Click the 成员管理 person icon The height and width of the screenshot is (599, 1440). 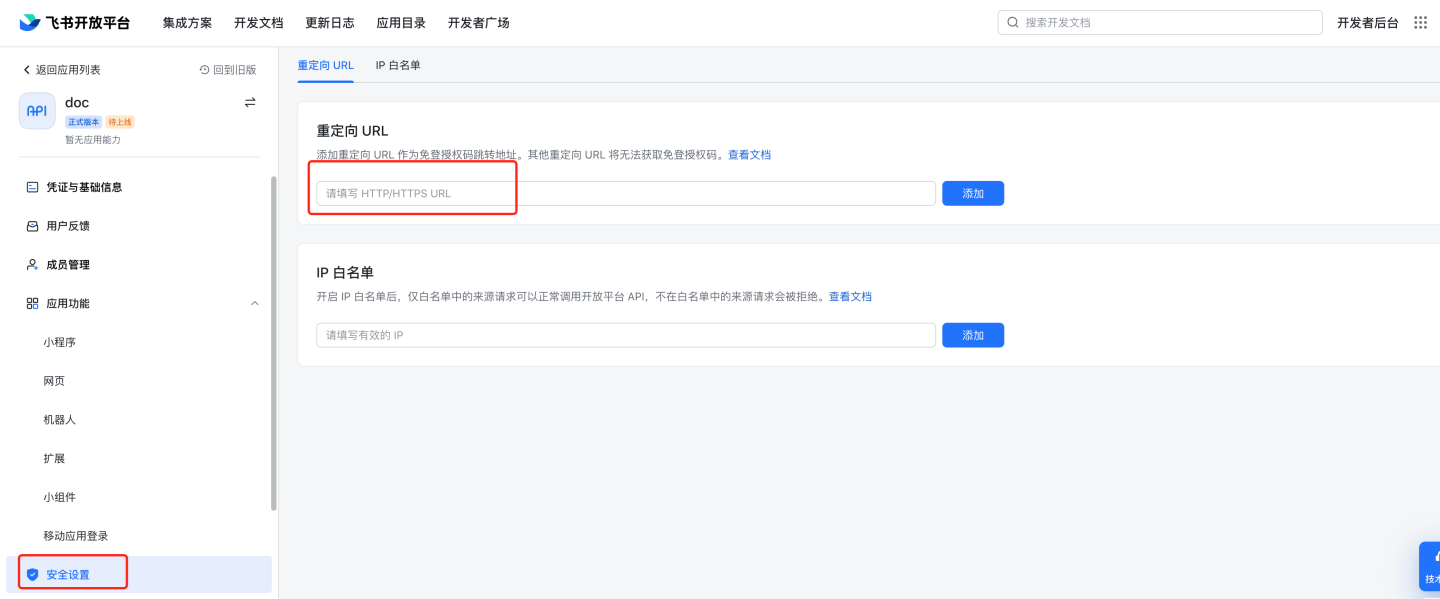32,265
